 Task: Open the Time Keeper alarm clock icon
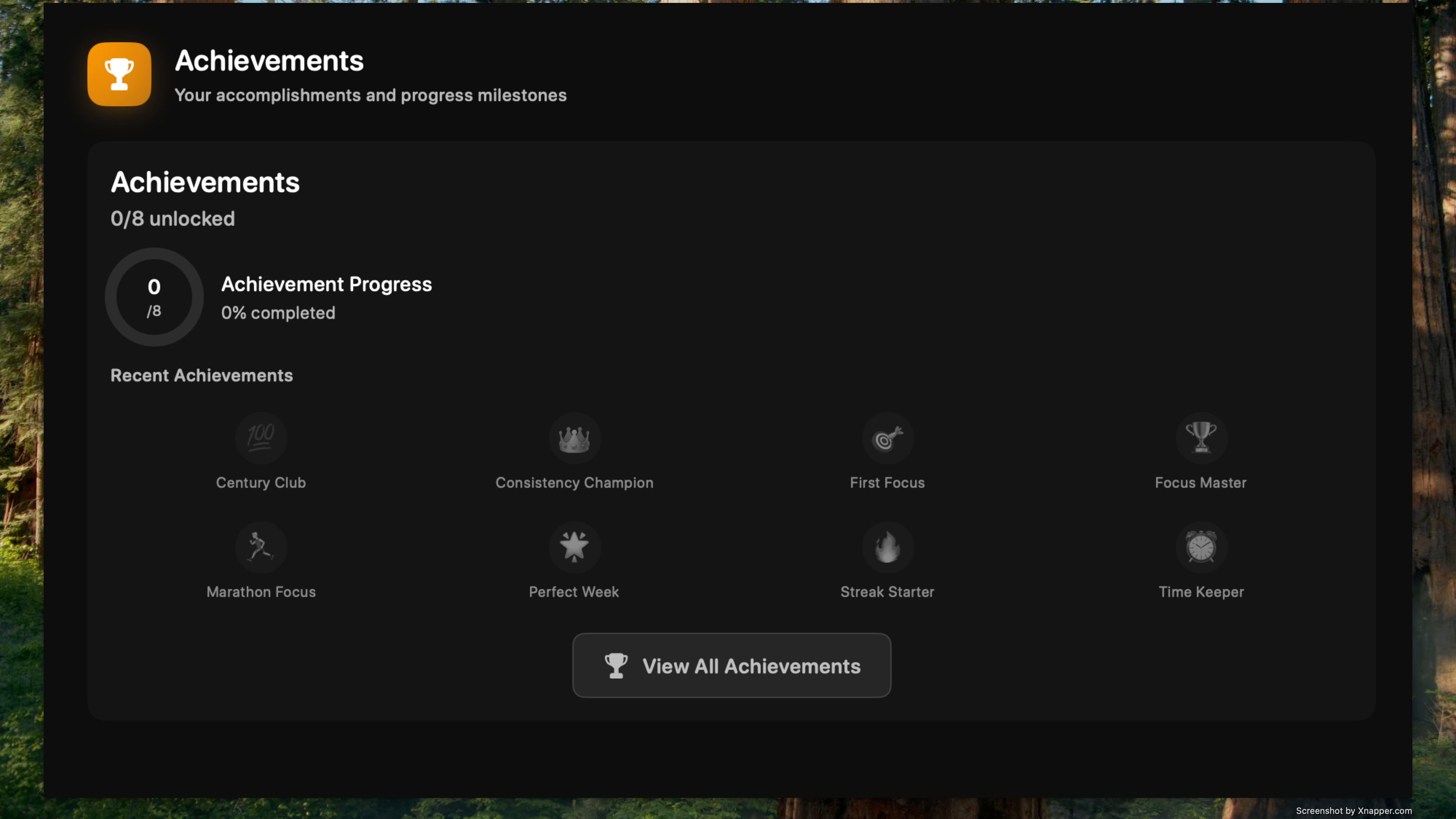(x=1200, y=547)
